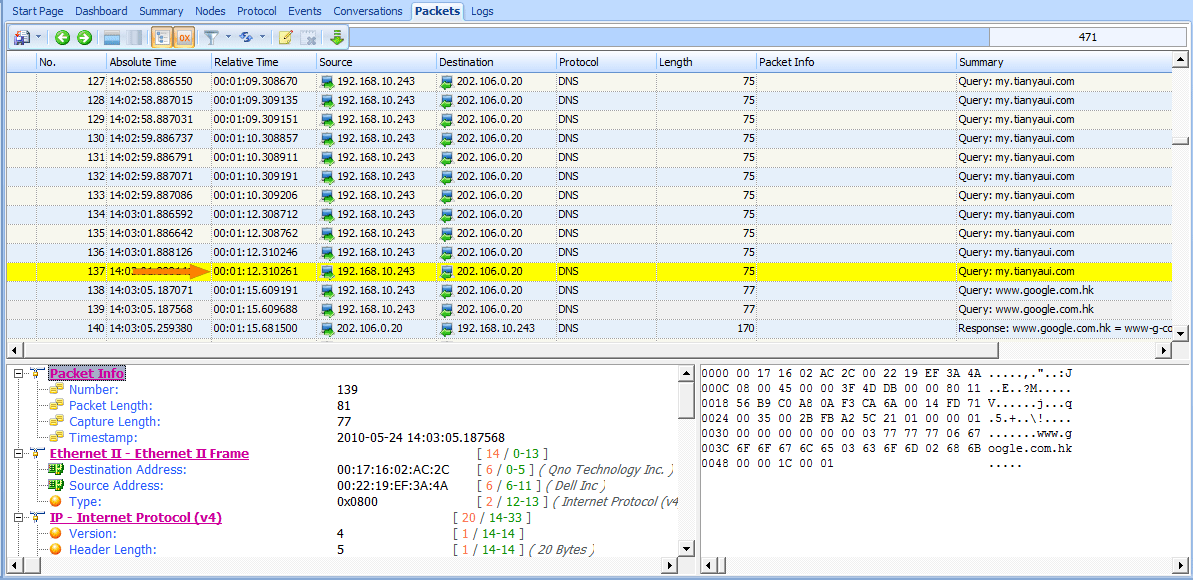
Task: Select packet row number 138
Action: [x=590, y=290]
